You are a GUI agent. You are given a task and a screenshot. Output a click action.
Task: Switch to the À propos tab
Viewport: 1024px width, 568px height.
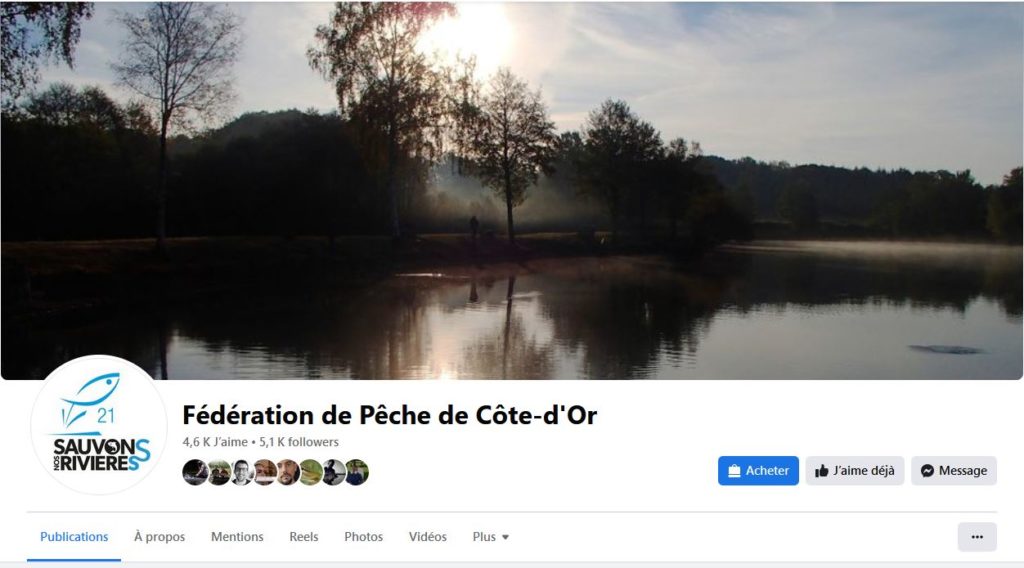(159, 537)
